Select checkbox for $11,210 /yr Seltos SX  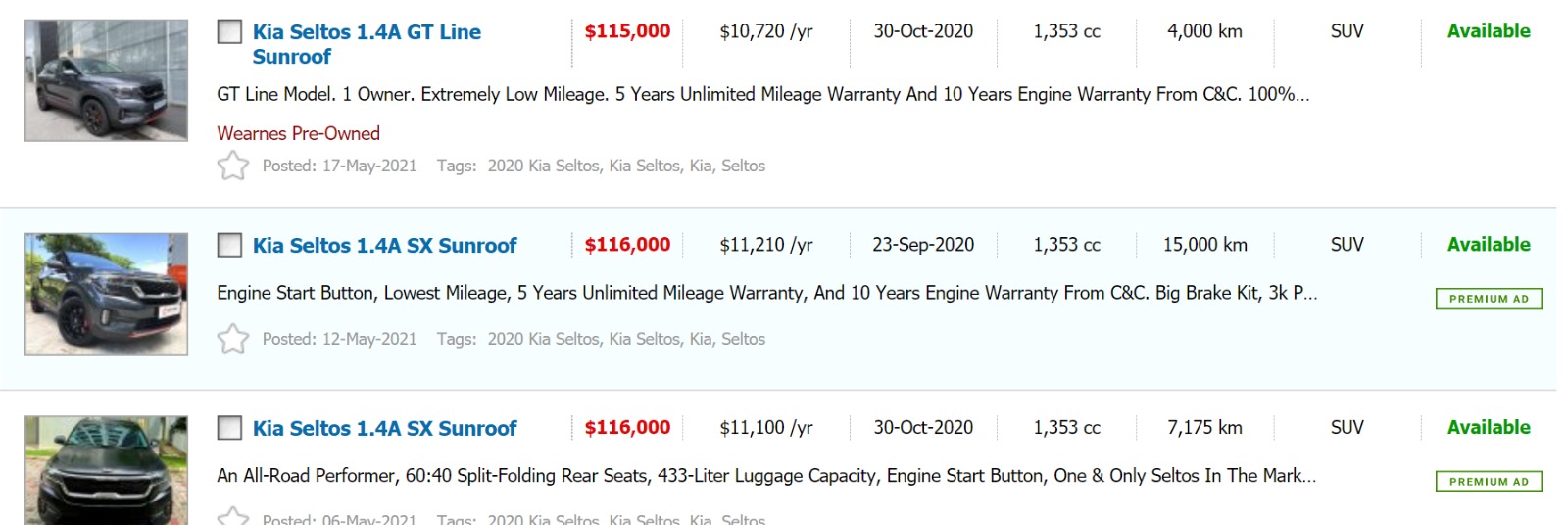point(229,245)
